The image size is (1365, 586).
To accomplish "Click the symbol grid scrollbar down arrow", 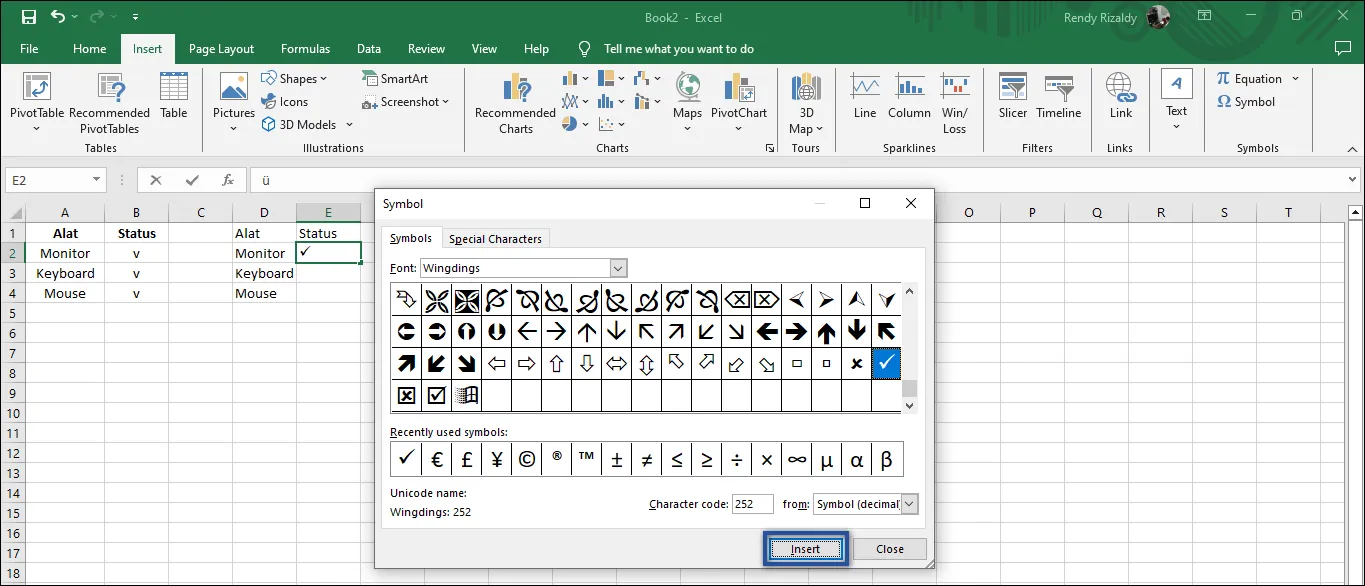I will click(909, 406).
